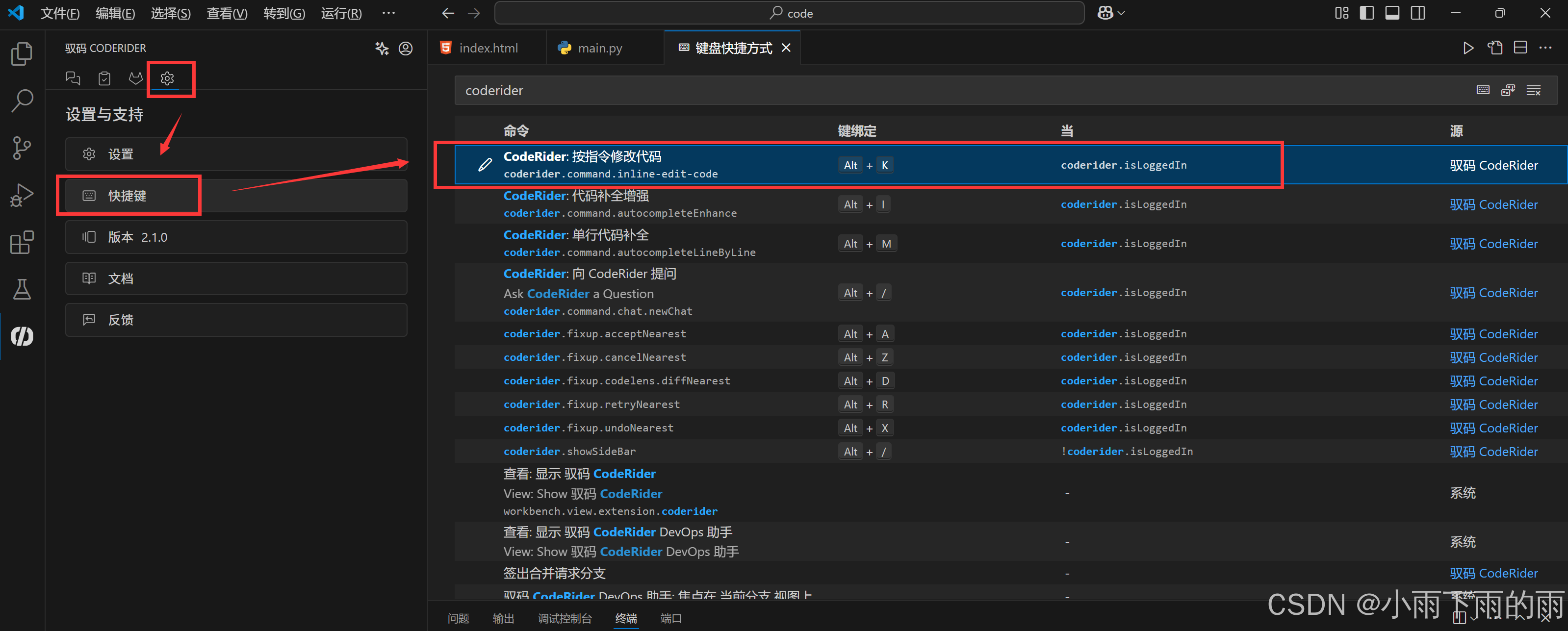
Task: Open the Explorer view in activity bar
Action: (22, 53)
